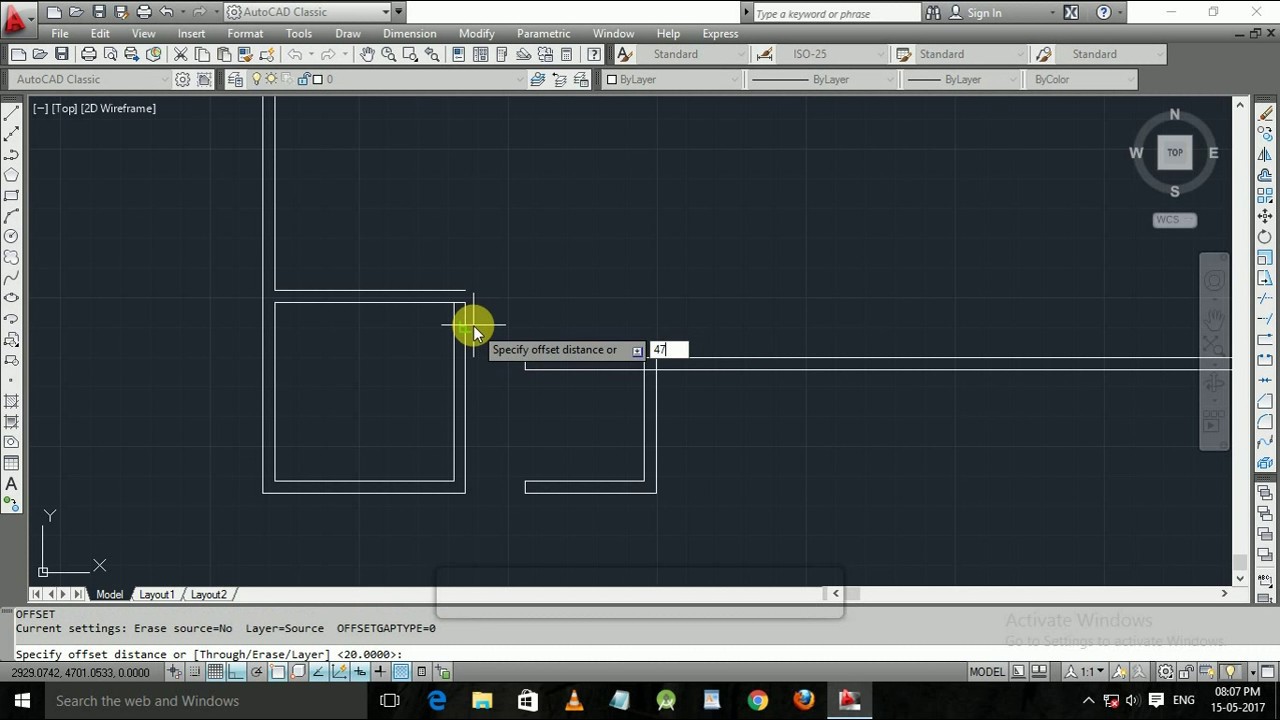The image size is (1280, 720).
Task: Click the TOP face of the ViewCube
Action: point(1175,153)
